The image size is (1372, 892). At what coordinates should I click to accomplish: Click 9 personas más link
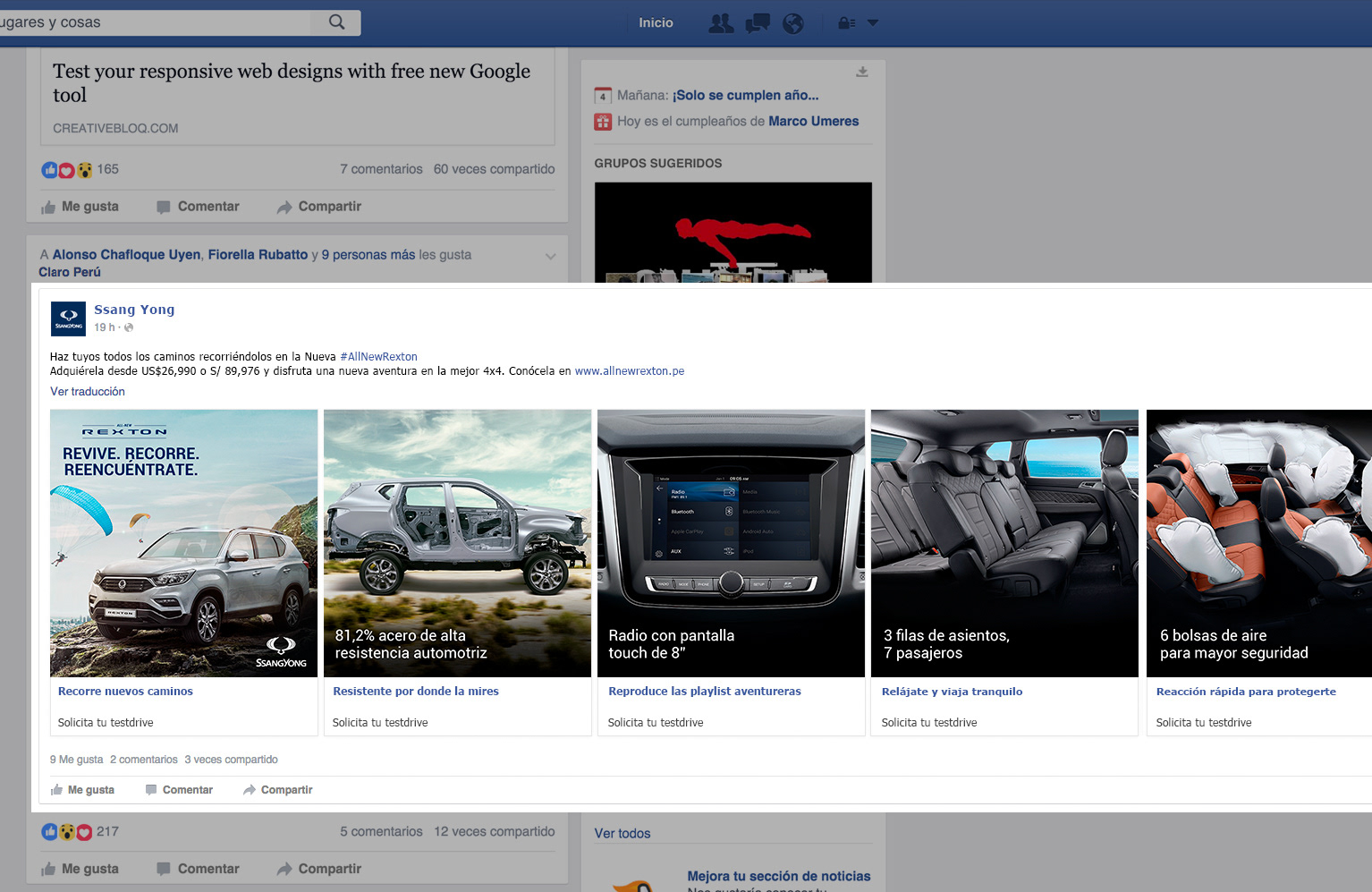368,255
